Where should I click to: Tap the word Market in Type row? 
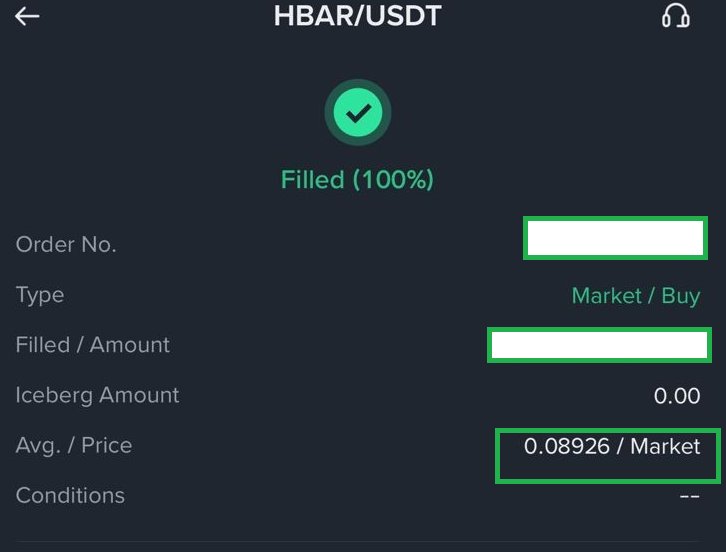pyautogui.click(x=606, y=296)
